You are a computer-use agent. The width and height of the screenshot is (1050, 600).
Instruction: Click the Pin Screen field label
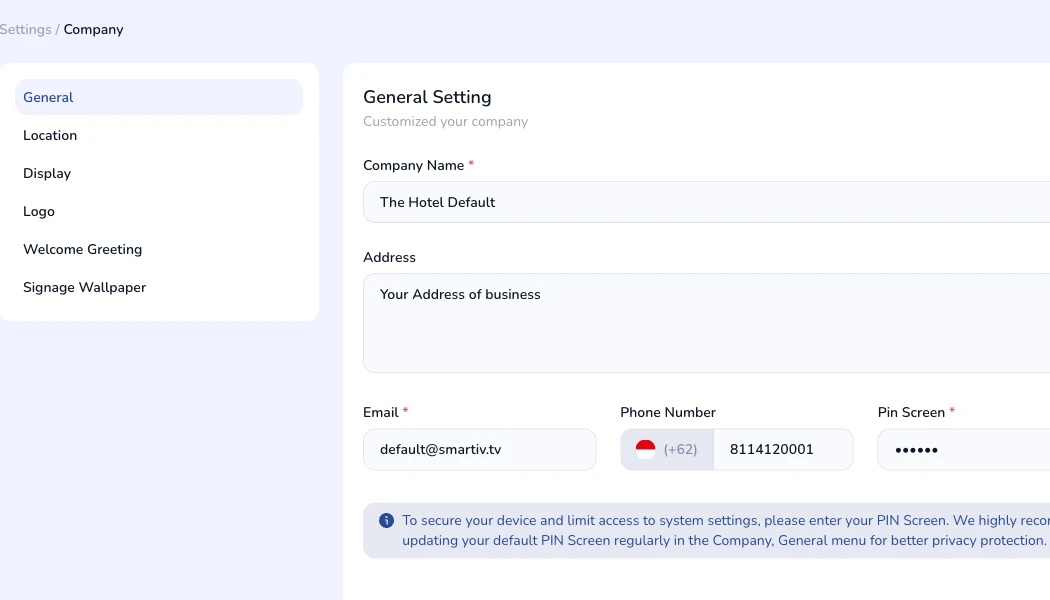911,412
